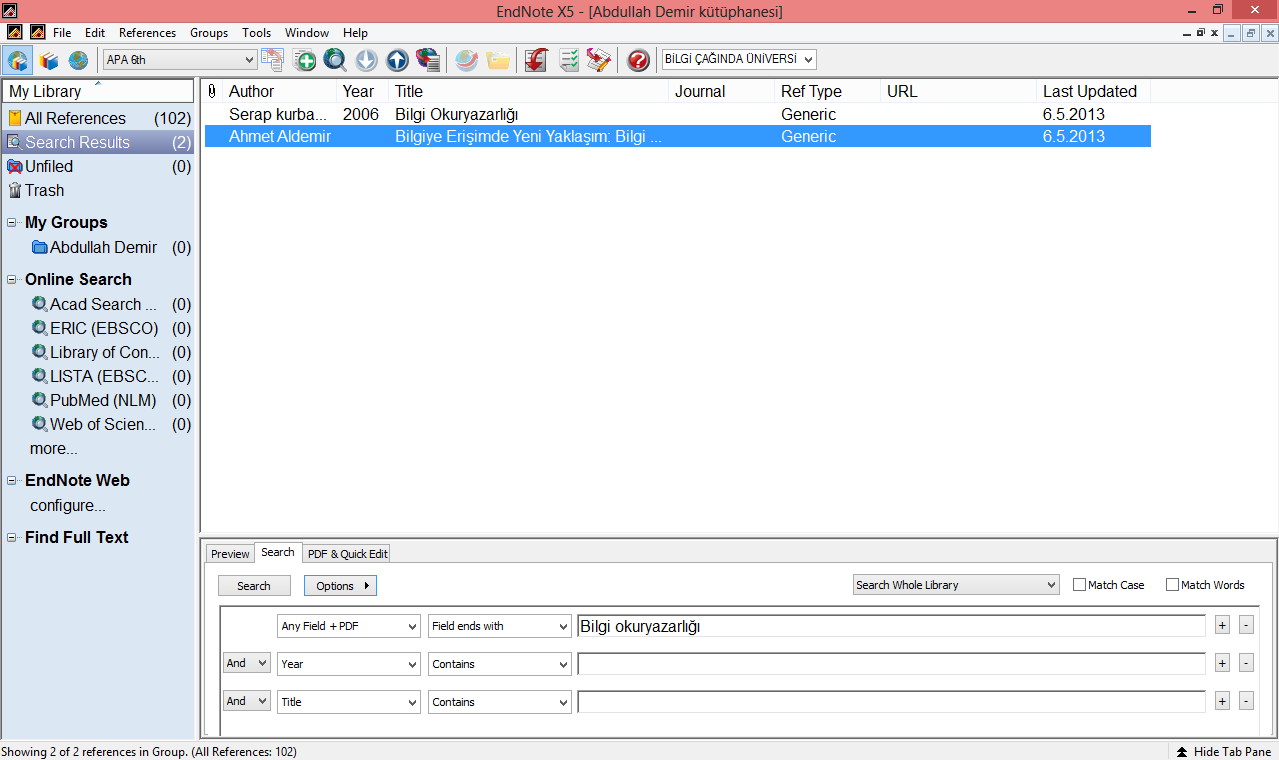Image resolution: width=1279 pixels, height=760 pixels.
Task: Enable the Match Case checkbox
Action: [x=1079, y=585]
